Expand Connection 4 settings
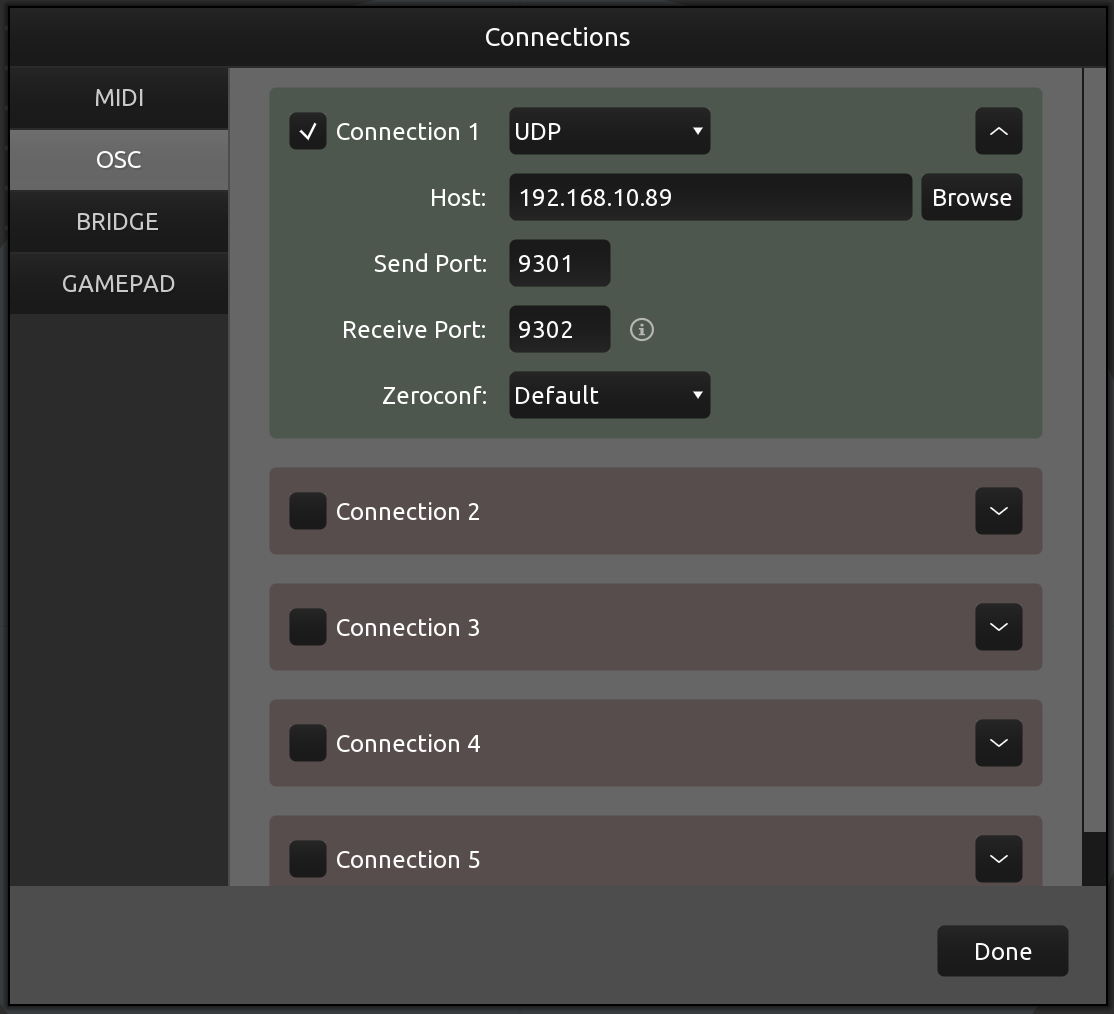This screenshot has height=1014, width=1114. click(998, 743)
